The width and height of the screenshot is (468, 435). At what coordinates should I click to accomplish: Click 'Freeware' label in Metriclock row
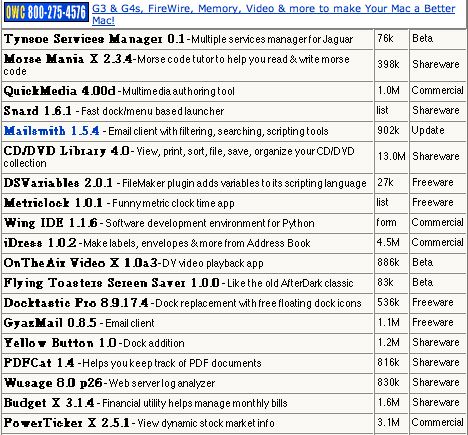(x=433, y=202)
